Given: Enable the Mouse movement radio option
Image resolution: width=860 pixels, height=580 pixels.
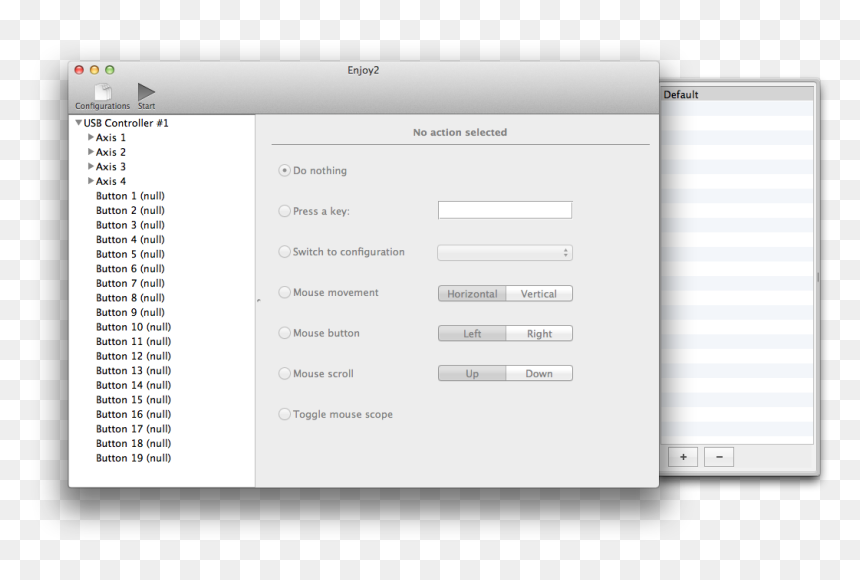Looking at the screenshot, I should pyautogui.click(x=284, y=292).
